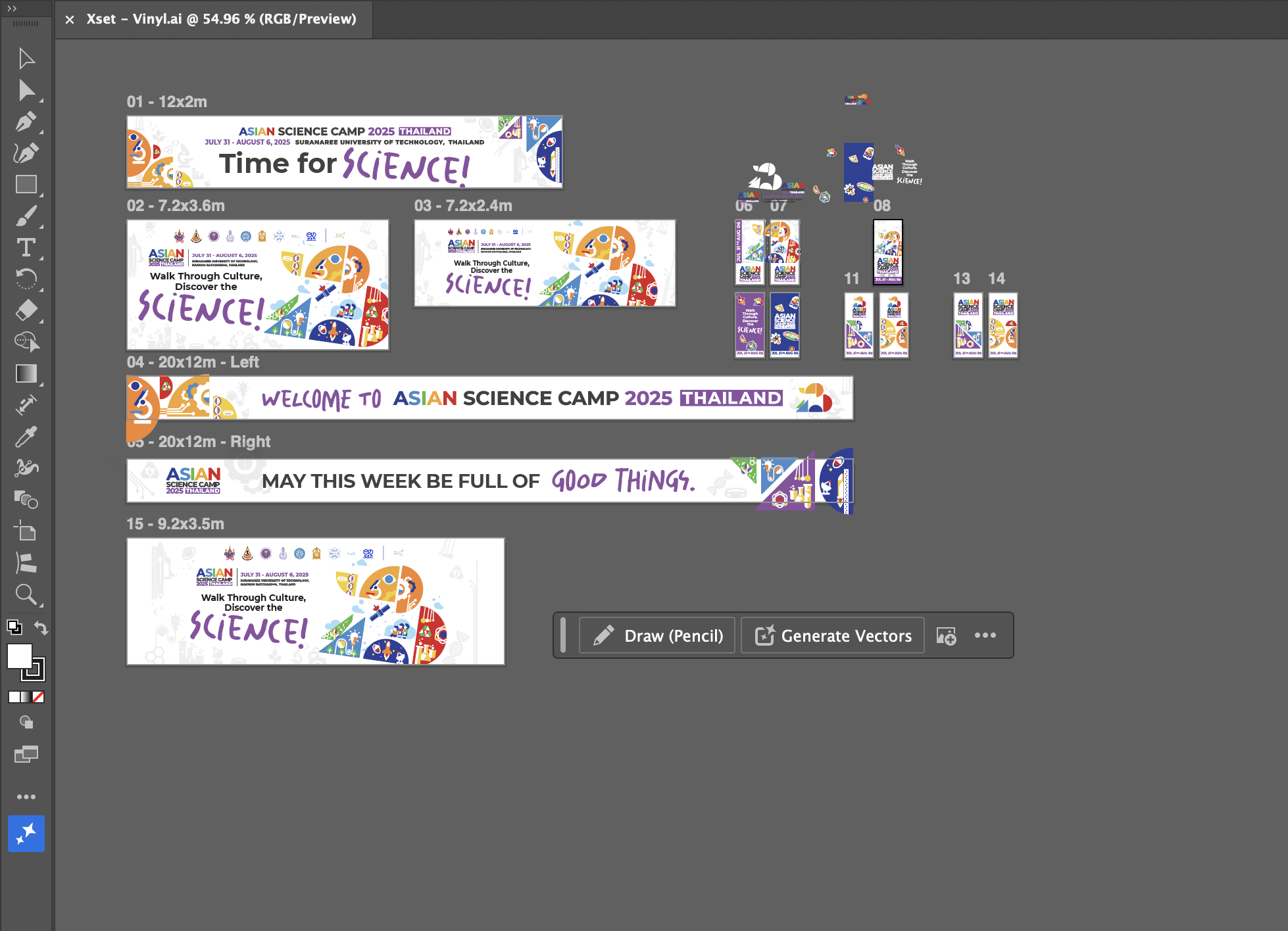Select the Gradient tool
The height and width of the screenshot is (931, 1288).
(x=26, y=373)
